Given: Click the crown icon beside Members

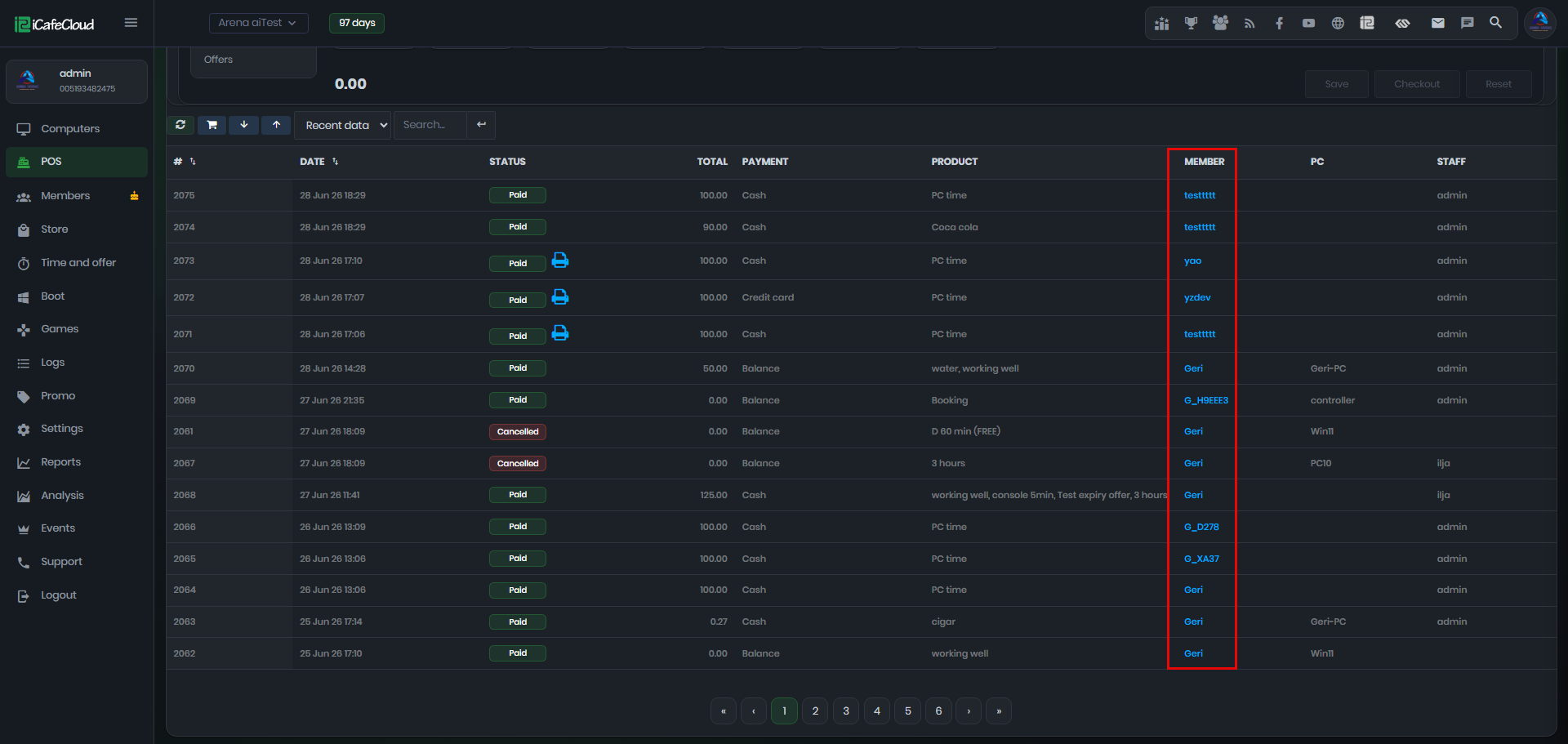Looking at the screenshot, I should pyautogui.click(x=134, y=196).
